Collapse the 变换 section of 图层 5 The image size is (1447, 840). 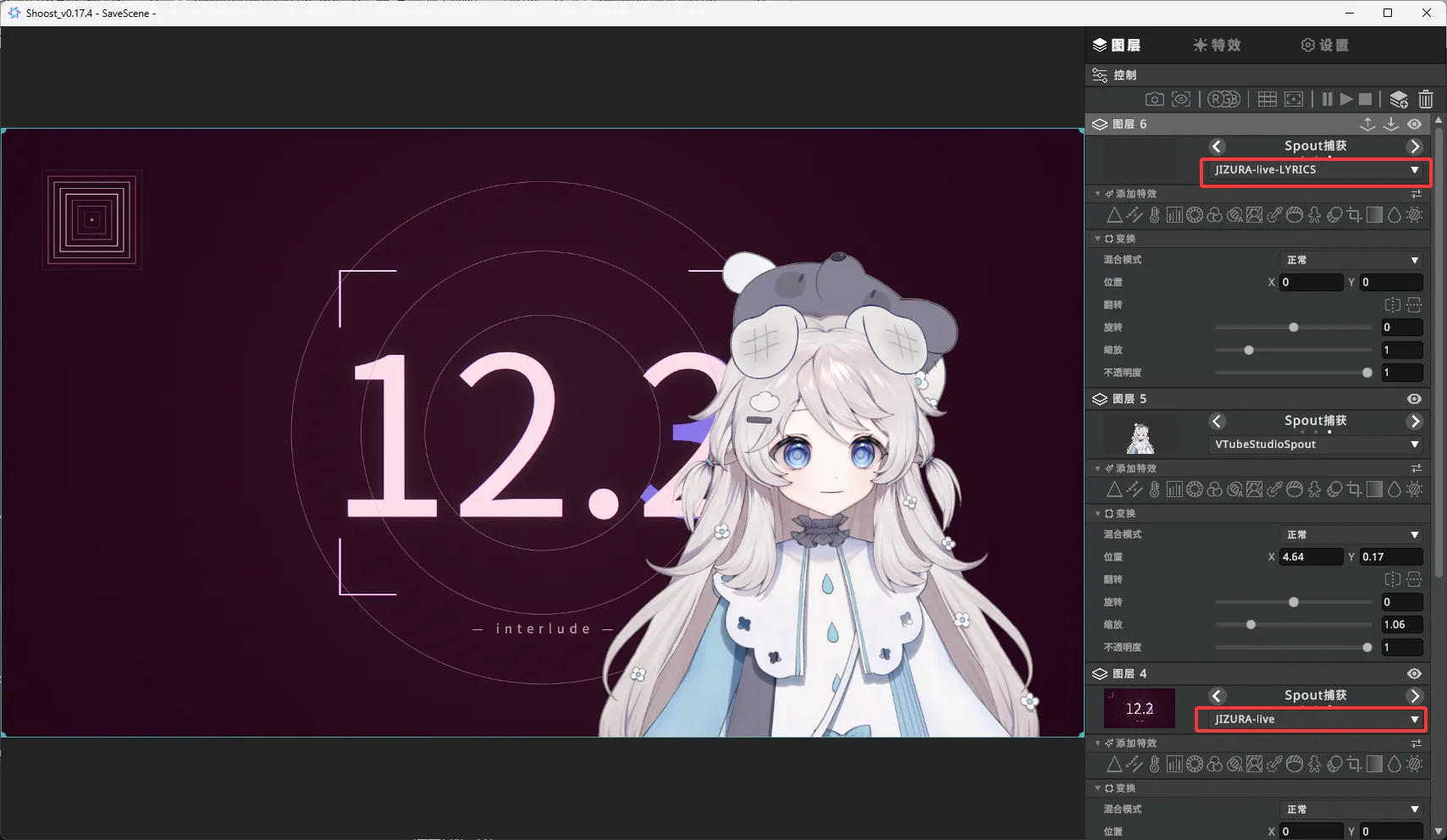click(x=1098, y=514)
